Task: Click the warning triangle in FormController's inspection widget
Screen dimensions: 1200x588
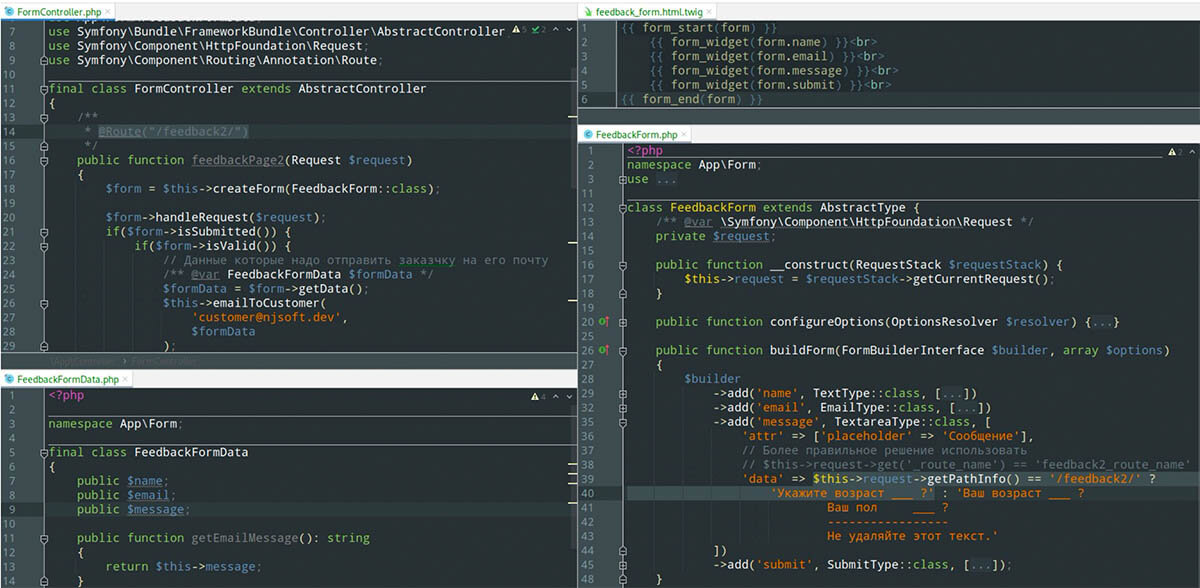Action: pyautogui.click(x=516, y=29)
